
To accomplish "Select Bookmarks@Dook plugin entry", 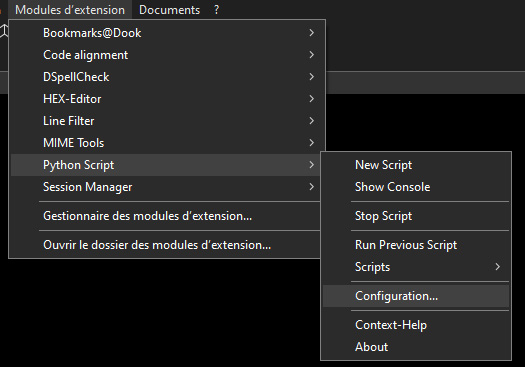I will coord(167,33).
